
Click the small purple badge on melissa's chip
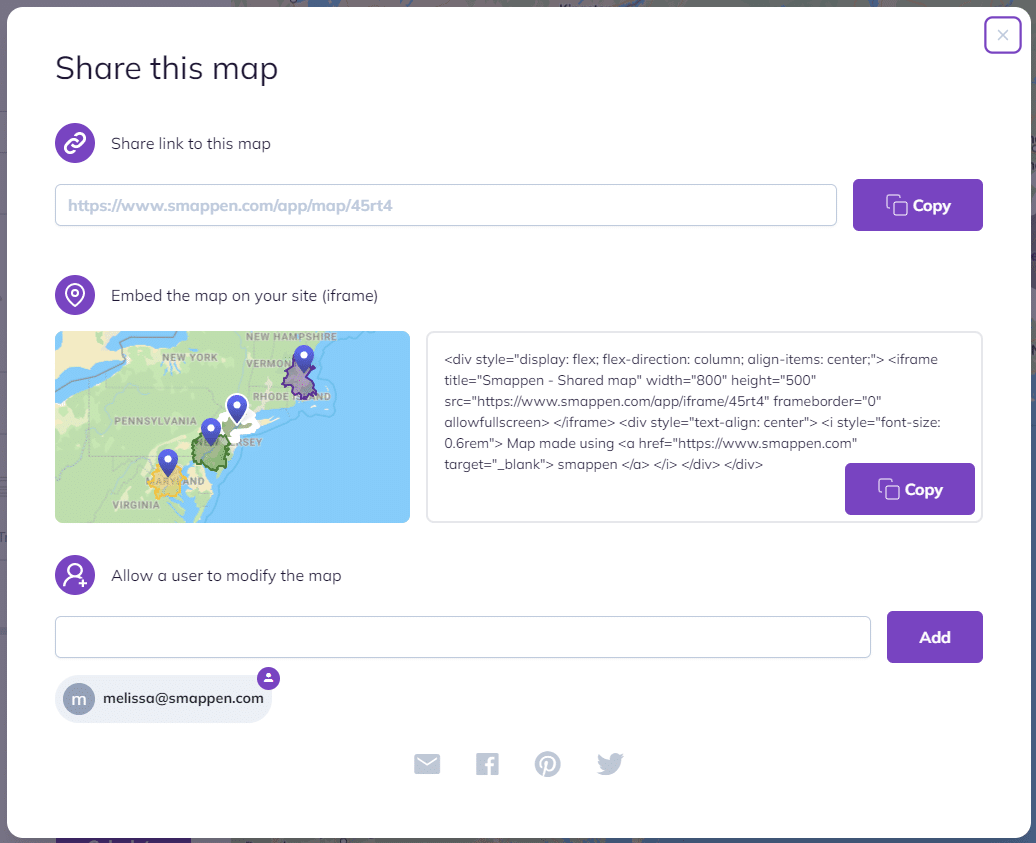click(268, 678)
